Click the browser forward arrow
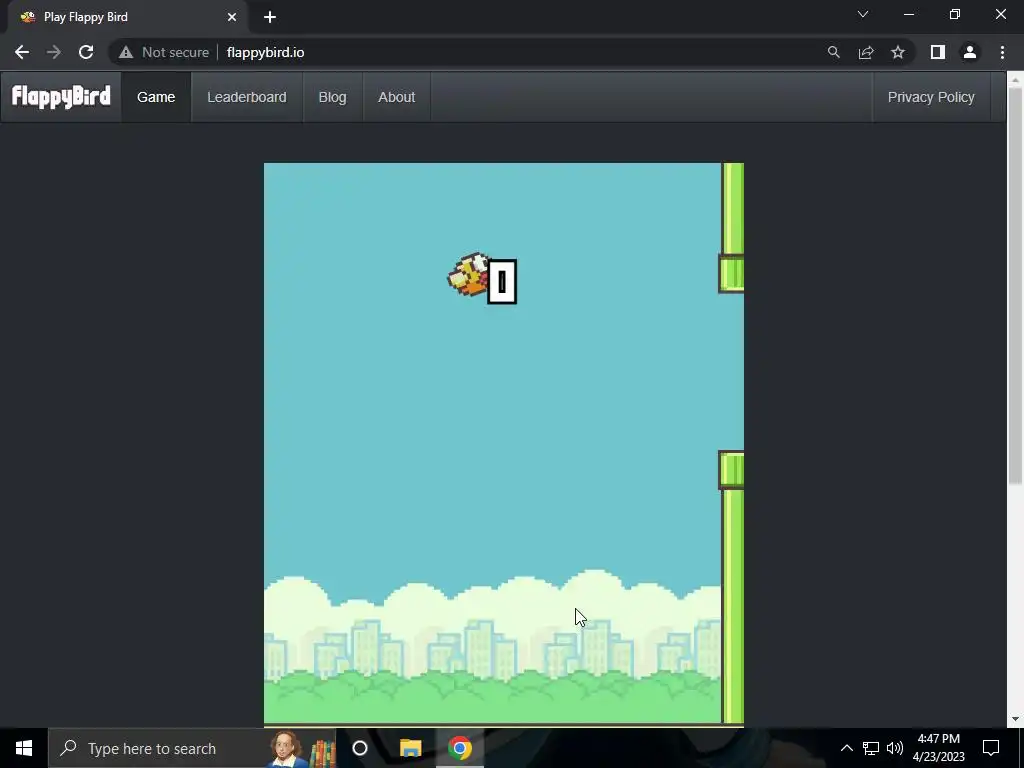The width and height of the screenshot is (1024, 768). click(54, 52)
